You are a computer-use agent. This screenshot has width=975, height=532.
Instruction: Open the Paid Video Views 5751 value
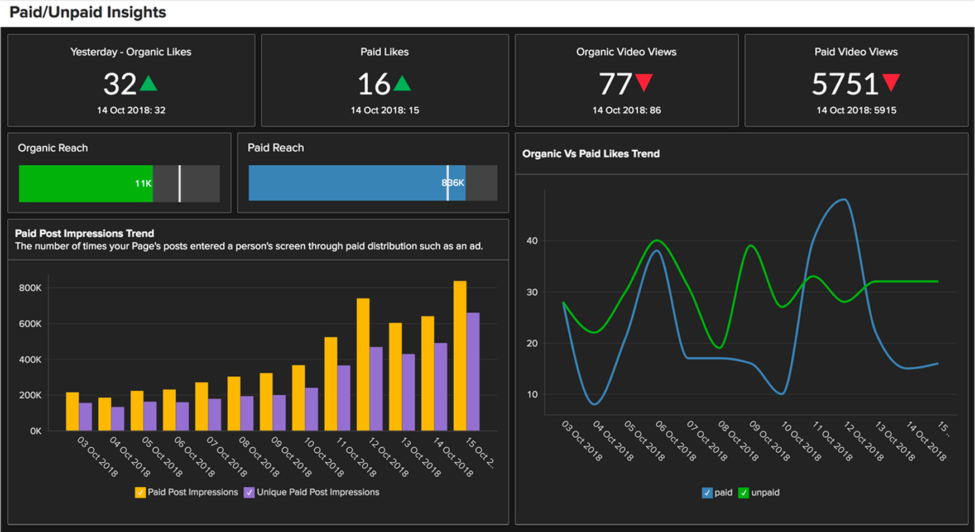click(x=845, y=84)
